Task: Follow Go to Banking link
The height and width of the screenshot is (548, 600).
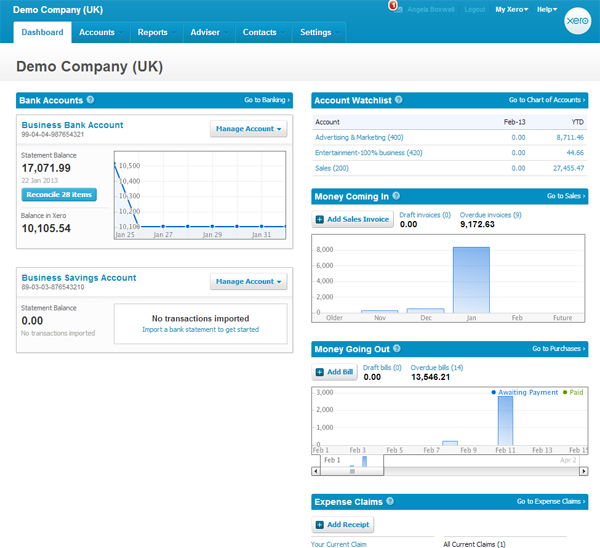Action: [267, 100]
